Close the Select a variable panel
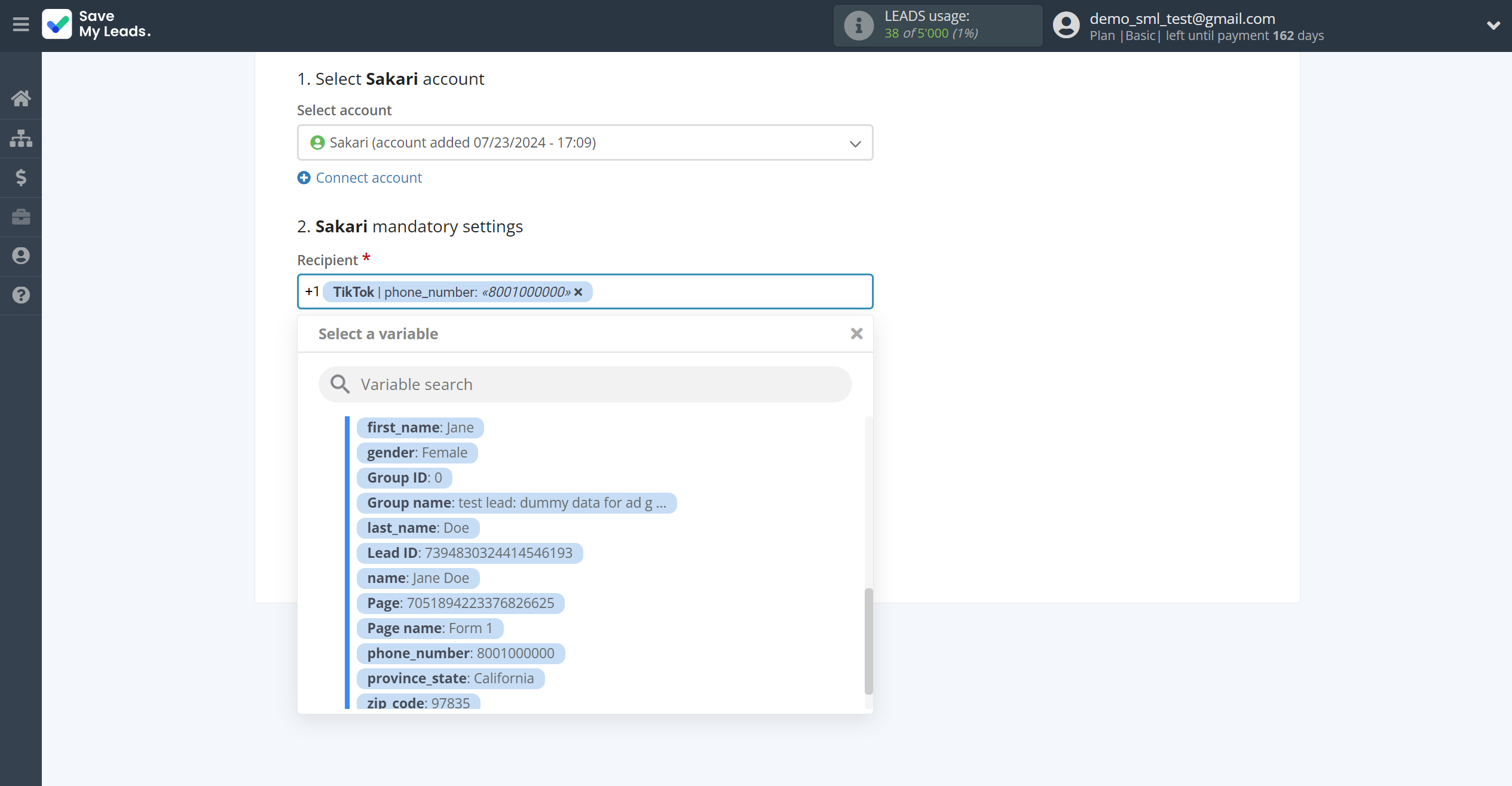This screenshot has height=786, width=1512. [x=856, y=334]
